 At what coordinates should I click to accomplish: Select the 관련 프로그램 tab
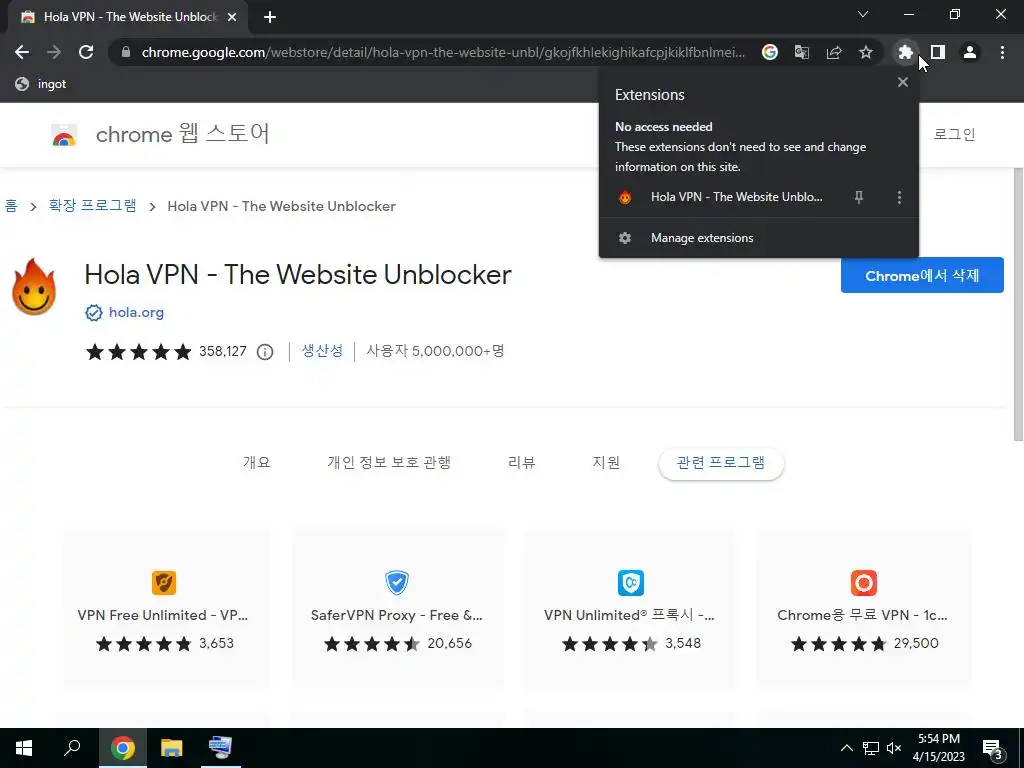[721, 463]
